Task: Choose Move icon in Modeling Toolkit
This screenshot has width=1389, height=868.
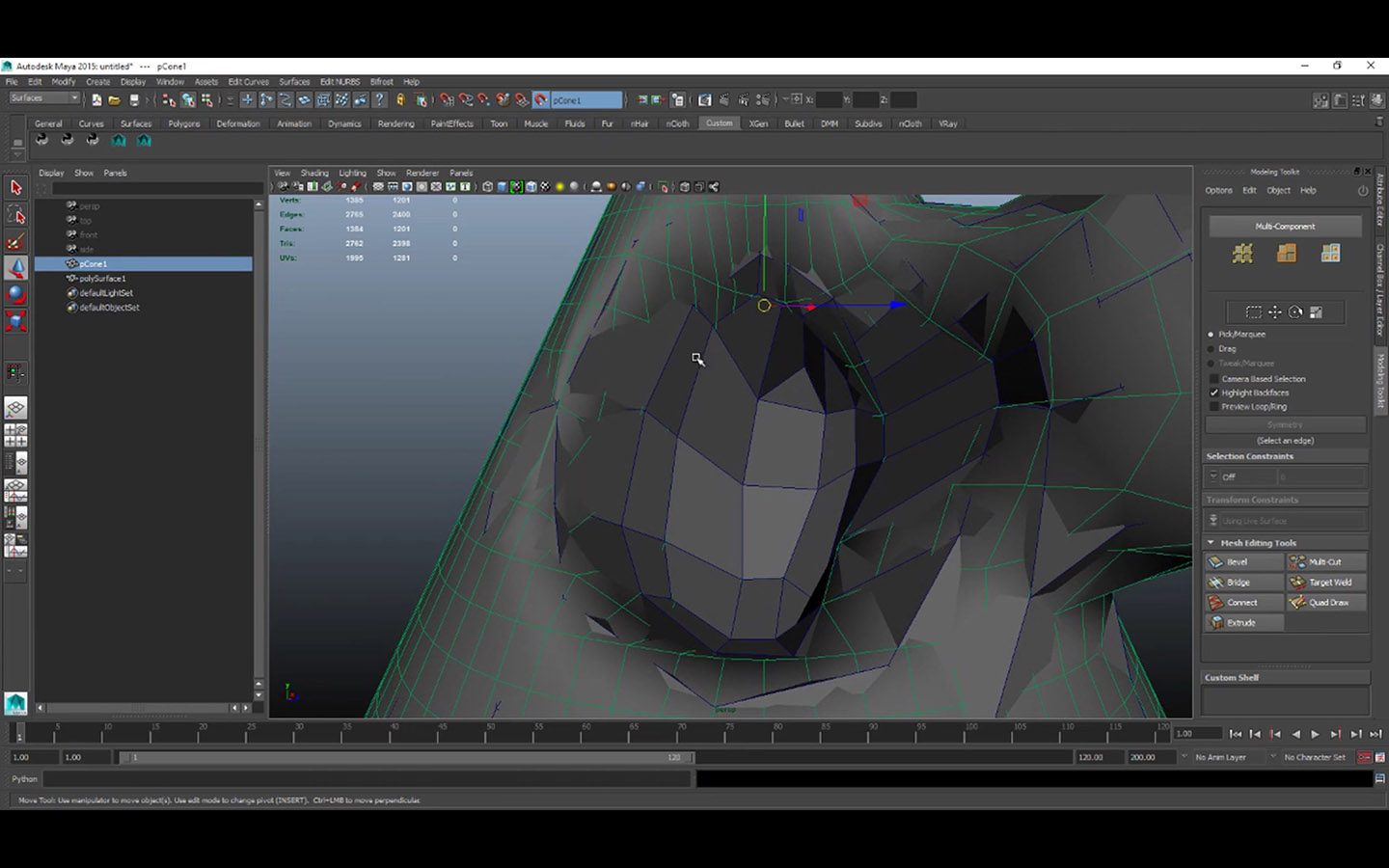Action: 1274,312
